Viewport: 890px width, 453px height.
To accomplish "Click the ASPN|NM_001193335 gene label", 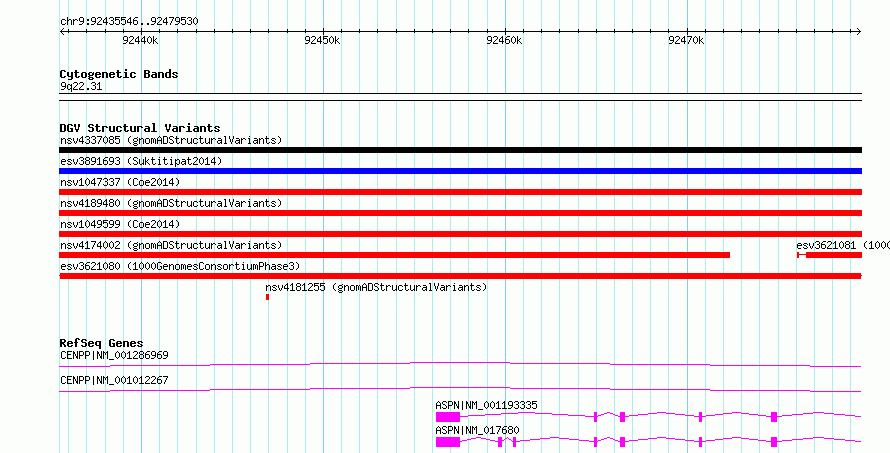I will coord(486,405).
